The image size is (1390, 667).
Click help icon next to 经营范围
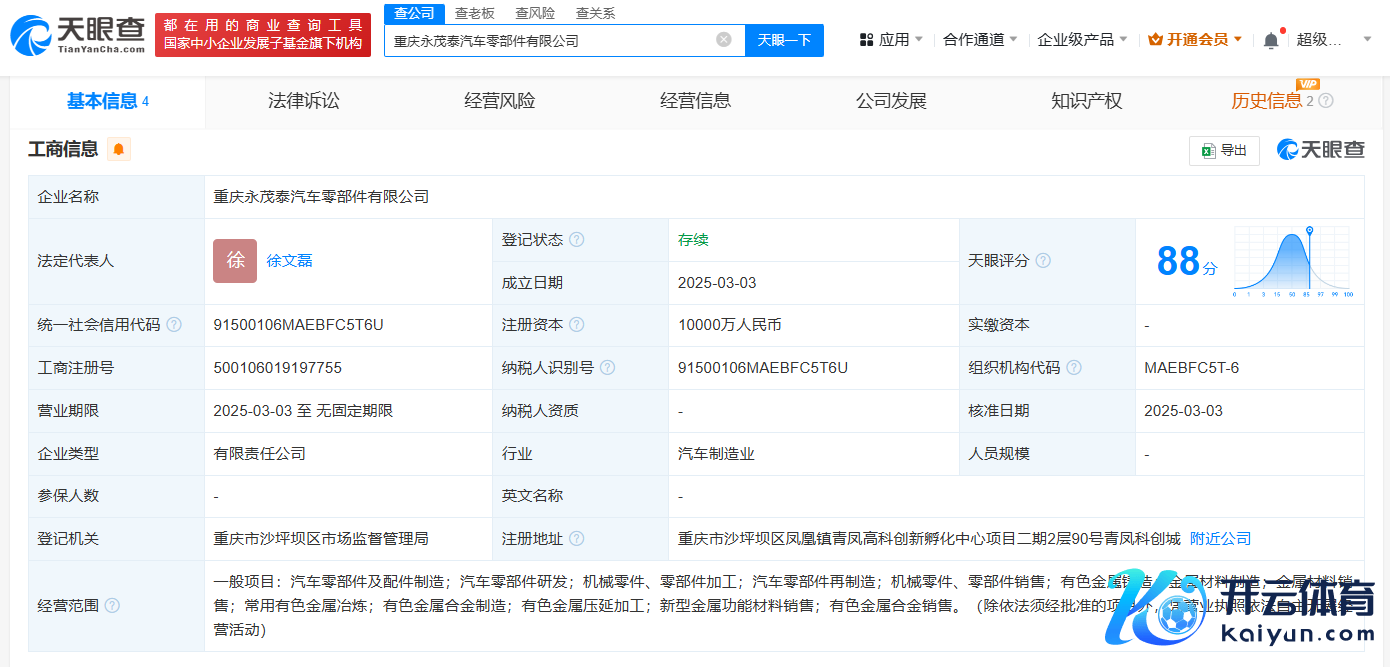112,605
